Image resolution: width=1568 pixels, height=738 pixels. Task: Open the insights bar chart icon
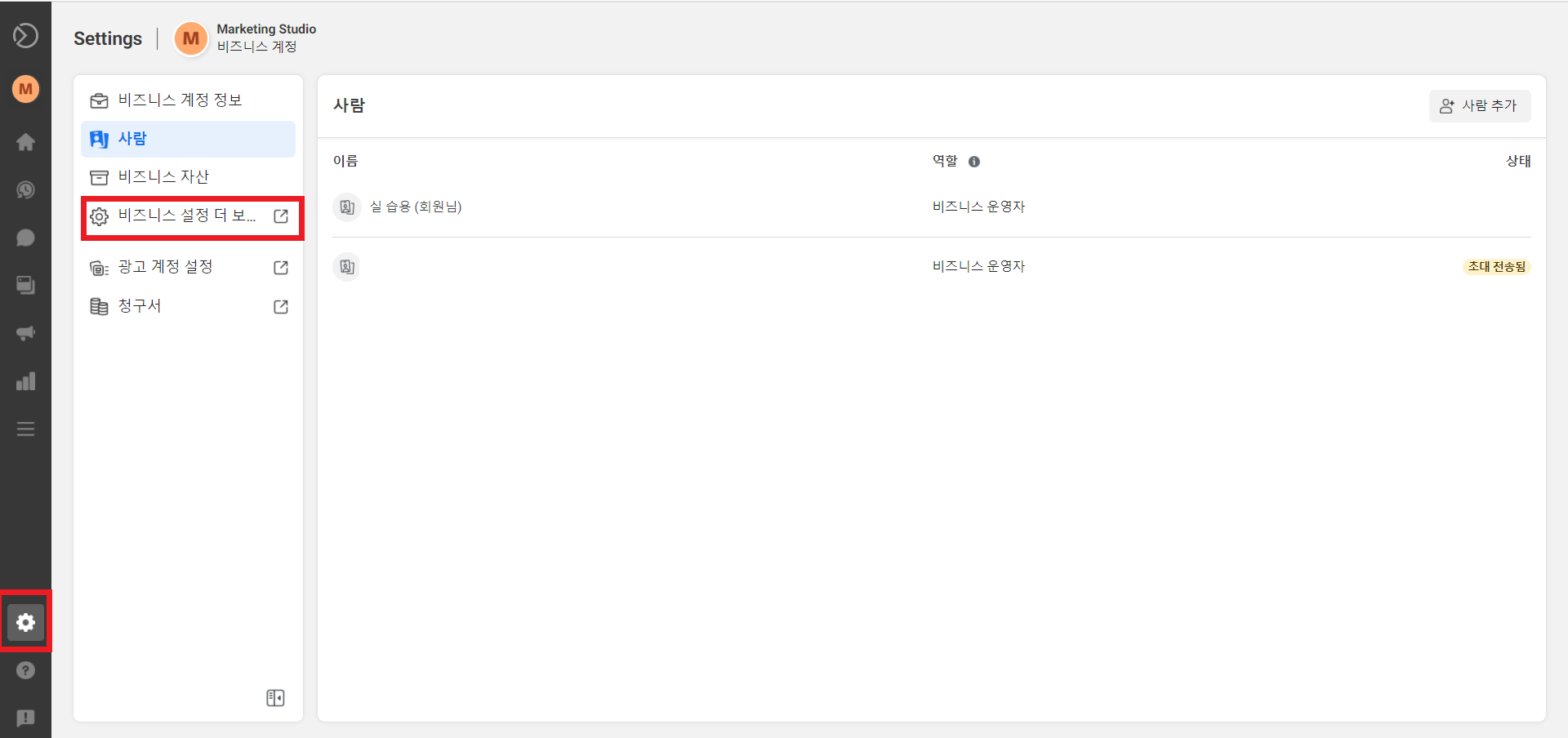pos(25,381)
